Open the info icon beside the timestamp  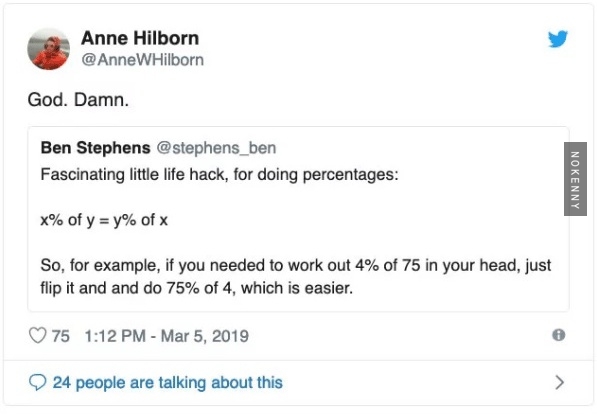pos(559,335)
